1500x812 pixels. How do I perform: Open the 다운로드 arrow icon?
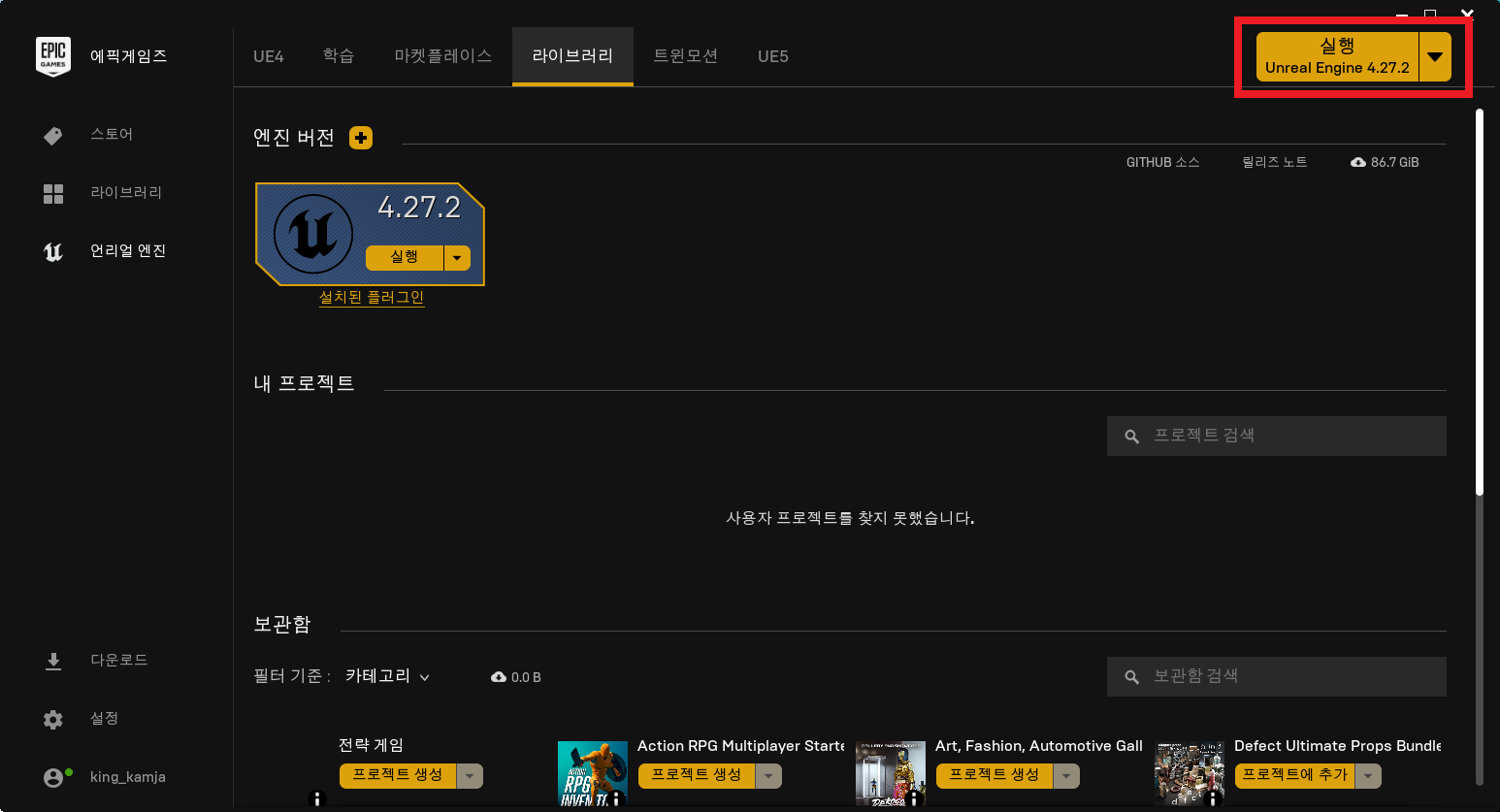tap(53, 662)
